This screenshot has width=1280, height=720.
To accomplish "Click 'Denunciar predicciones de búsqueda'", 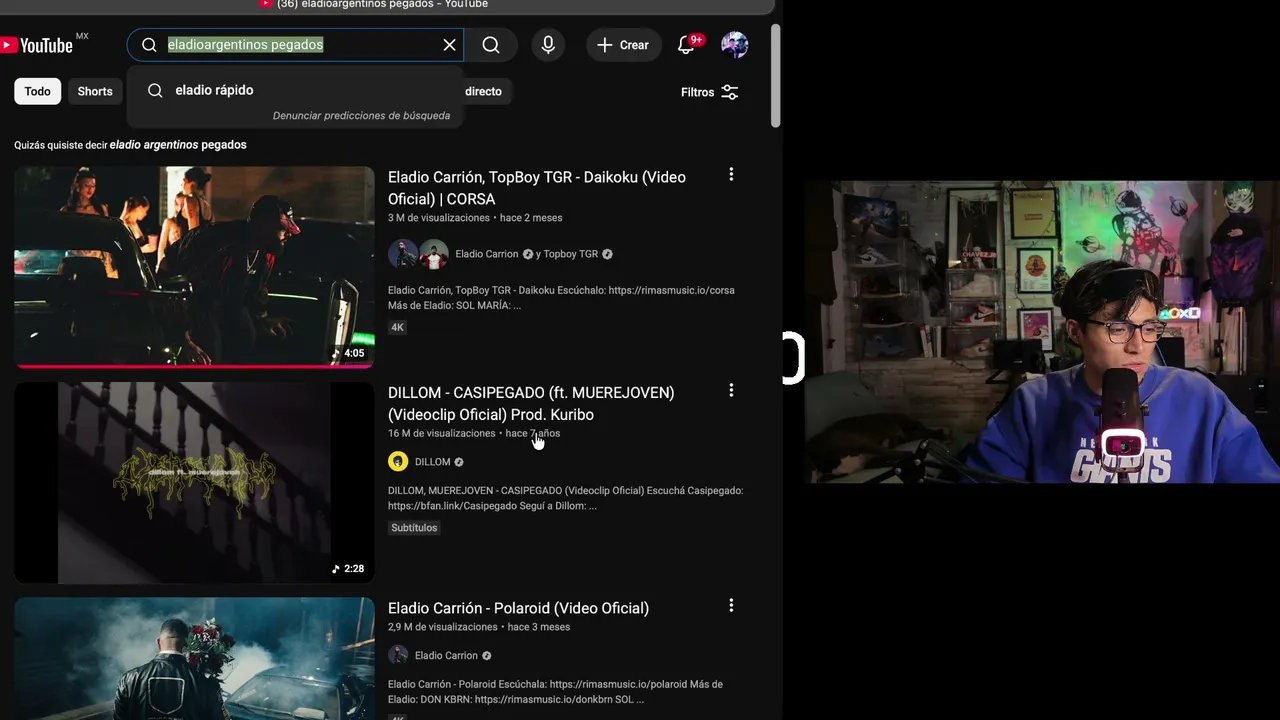I will tap(361, 115).
